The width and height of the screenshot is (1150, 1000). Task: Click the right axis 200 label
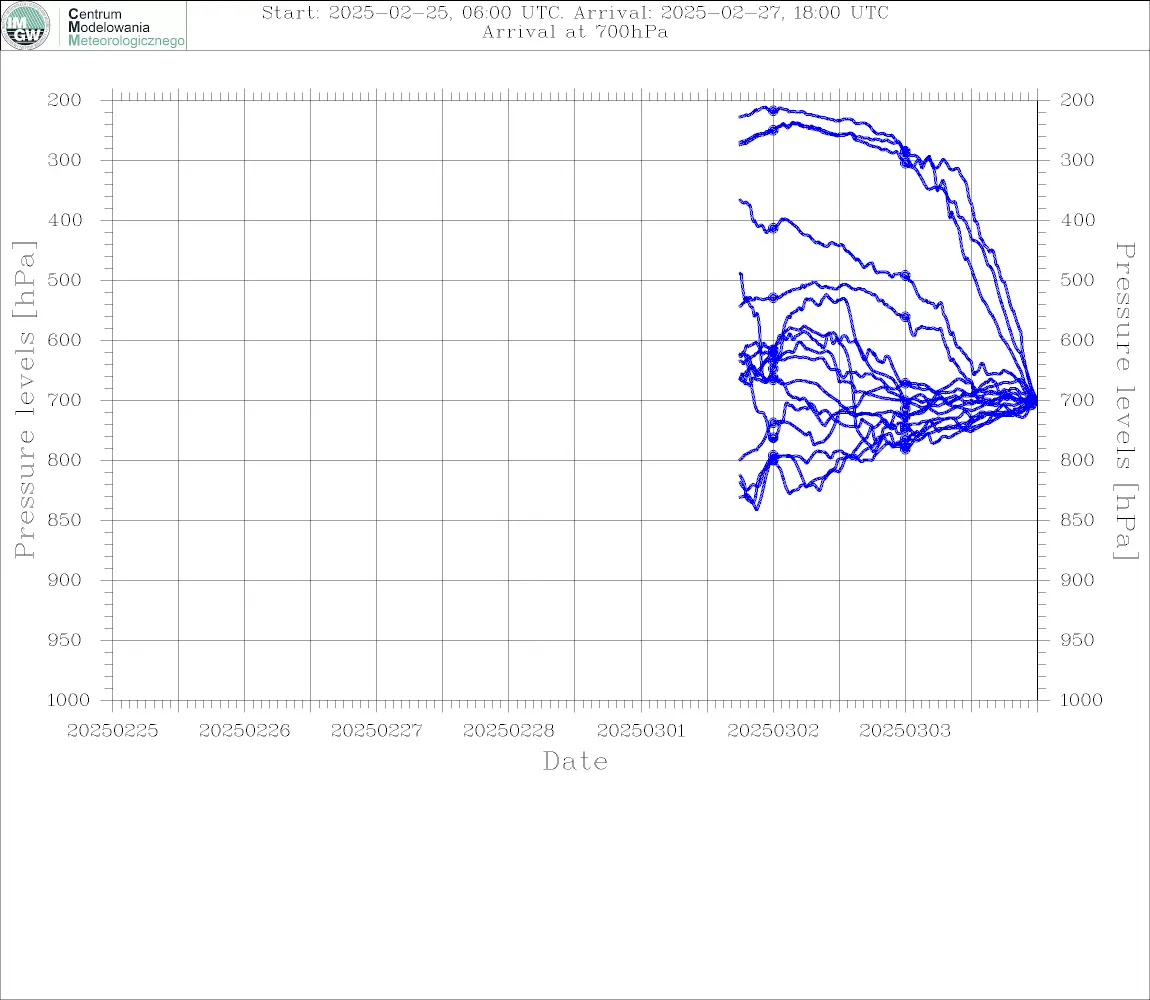1077,100
